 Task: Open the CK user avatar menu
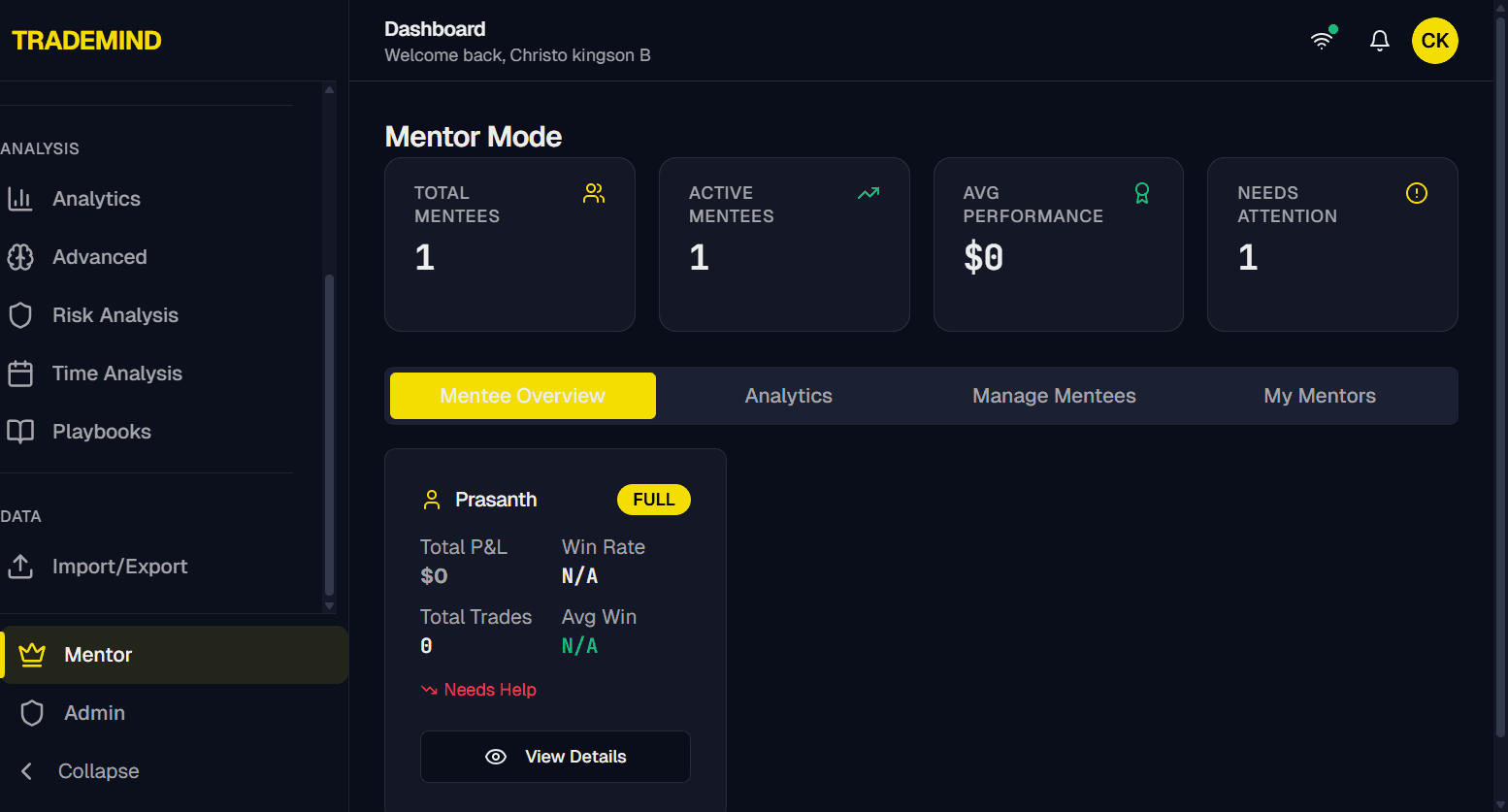coord(1435,41)
